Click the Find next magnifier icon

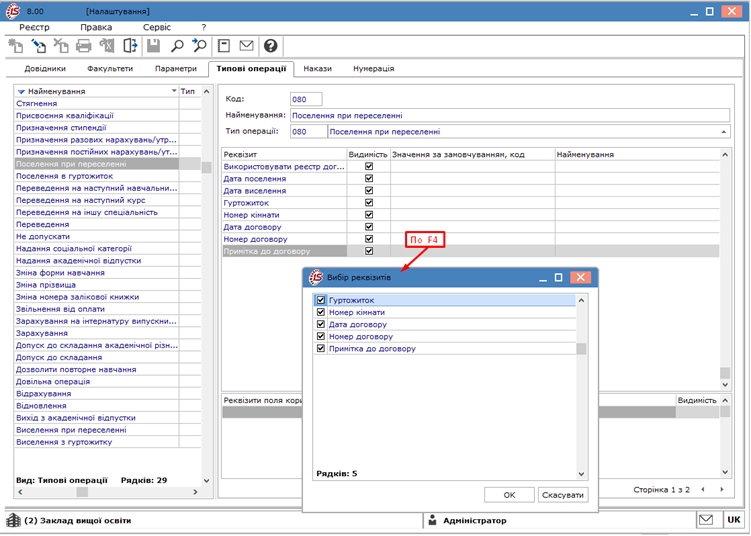click(x=199, y=46)
